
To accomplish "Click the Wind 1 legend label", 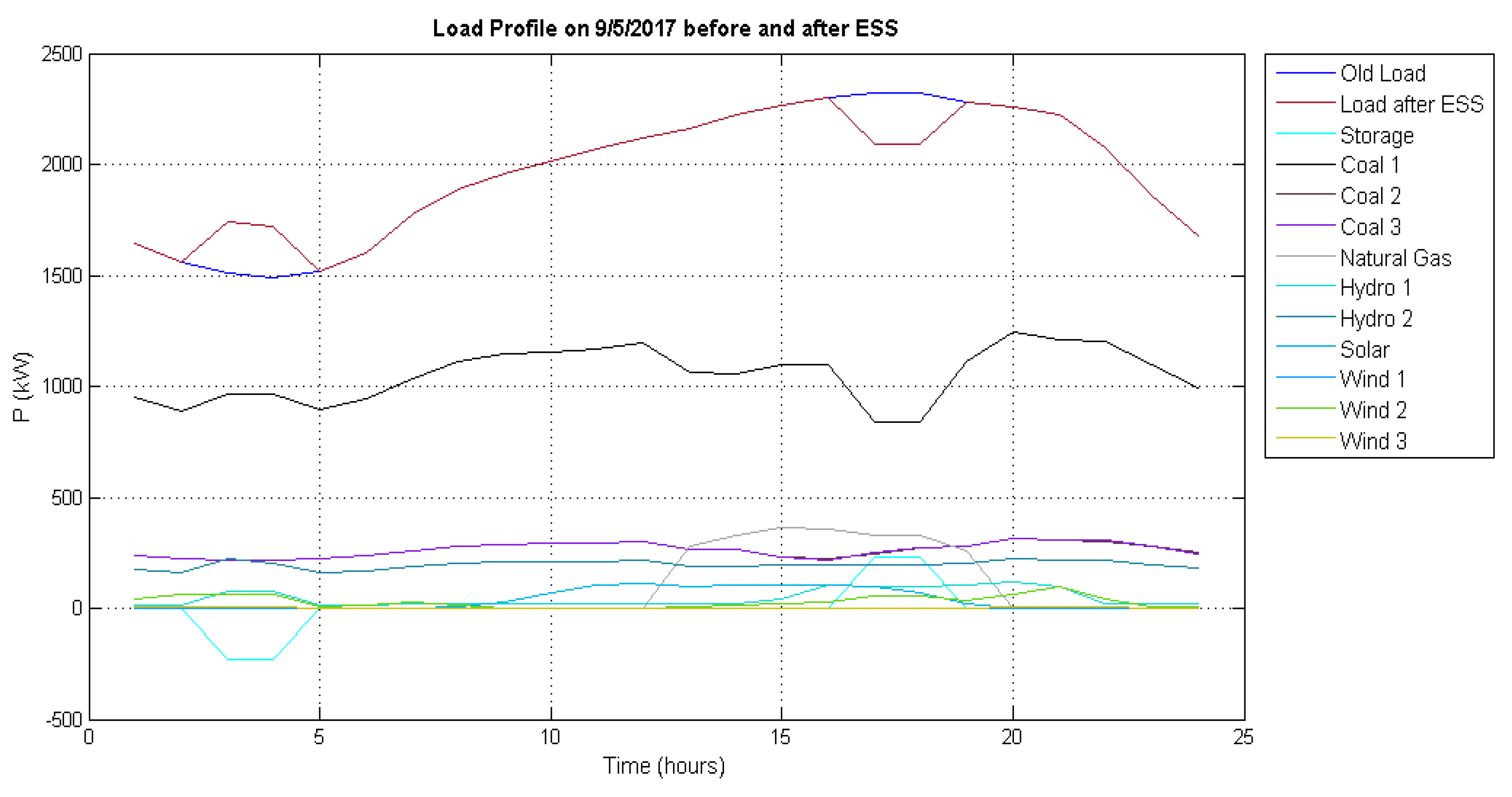I will click(x=1372, y=379).
